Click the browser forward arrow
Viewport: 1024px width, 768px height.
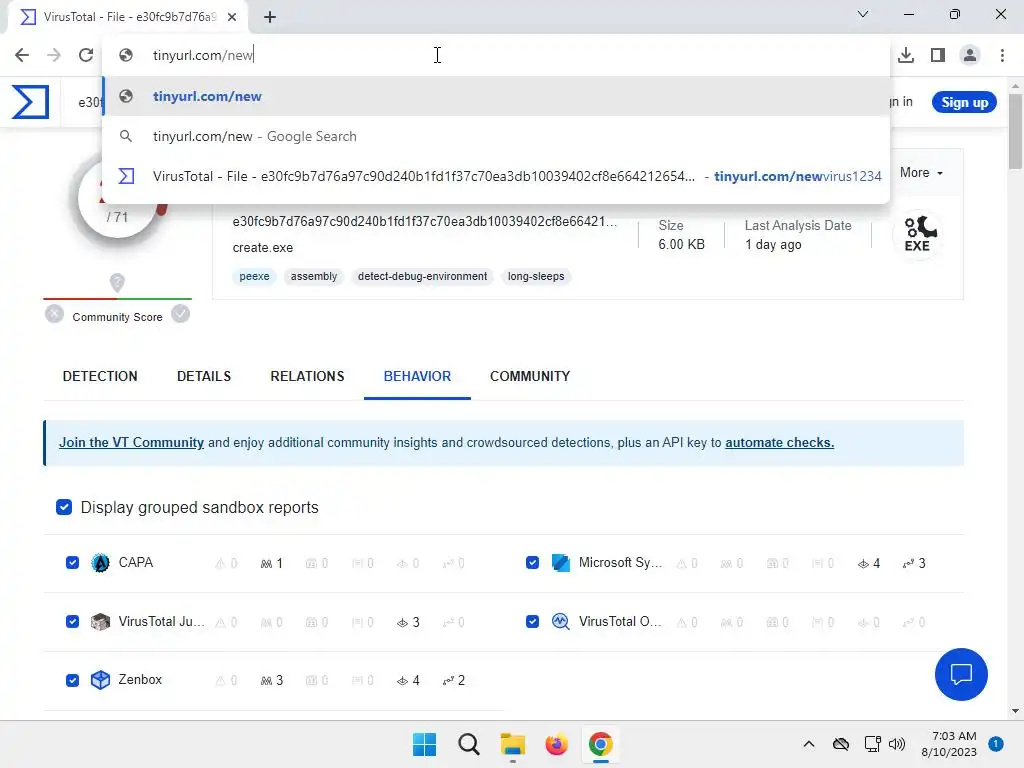(54, 55)
